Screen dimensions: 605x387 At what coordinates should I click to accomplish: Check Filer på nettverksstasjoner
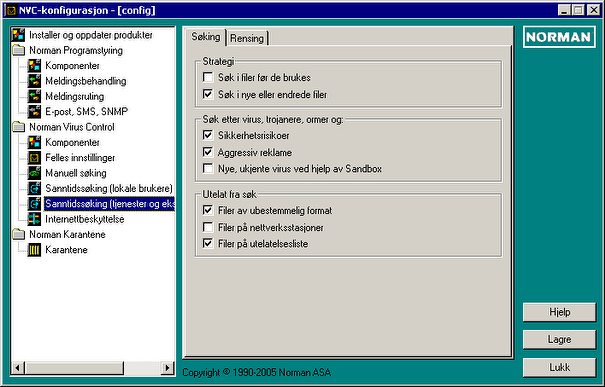(208, 227)
